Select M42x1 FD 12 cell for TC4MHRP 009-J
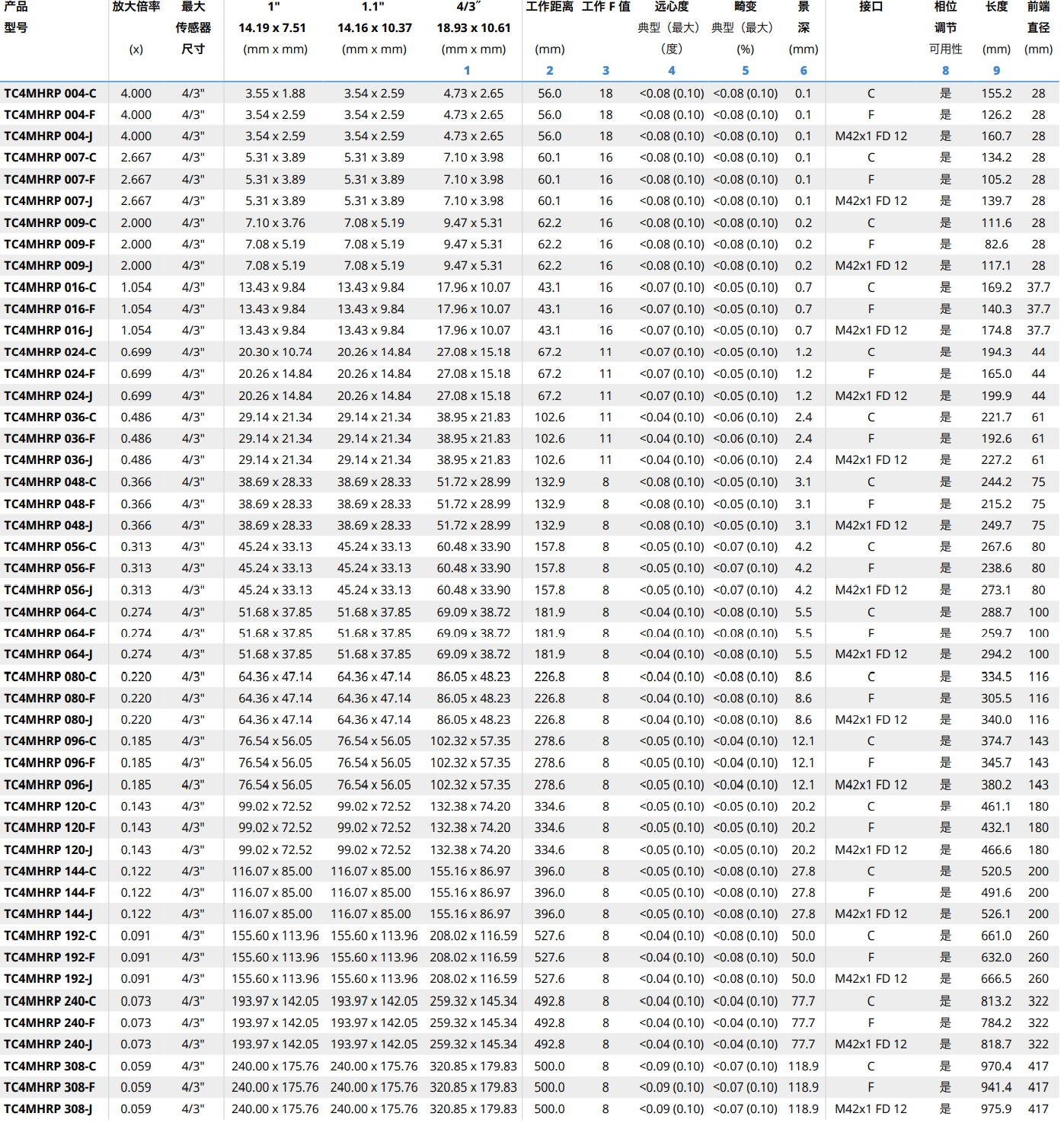The image size is (1064, 1126). click(x=871, y=266)
